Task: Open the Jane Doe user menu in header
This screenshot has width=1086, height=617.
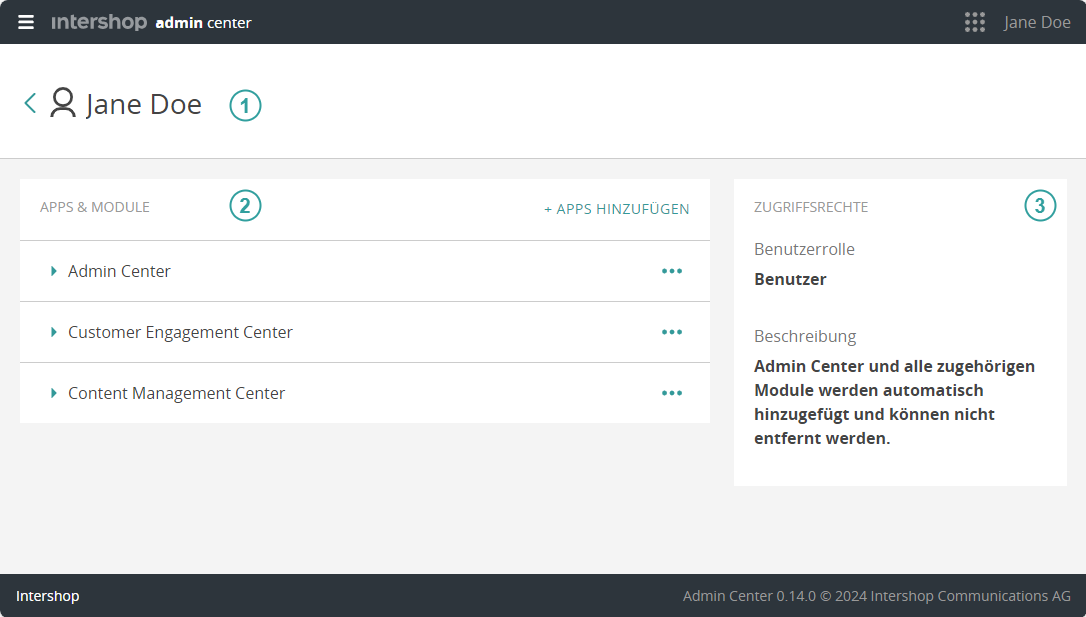Action: [1037, 22]
